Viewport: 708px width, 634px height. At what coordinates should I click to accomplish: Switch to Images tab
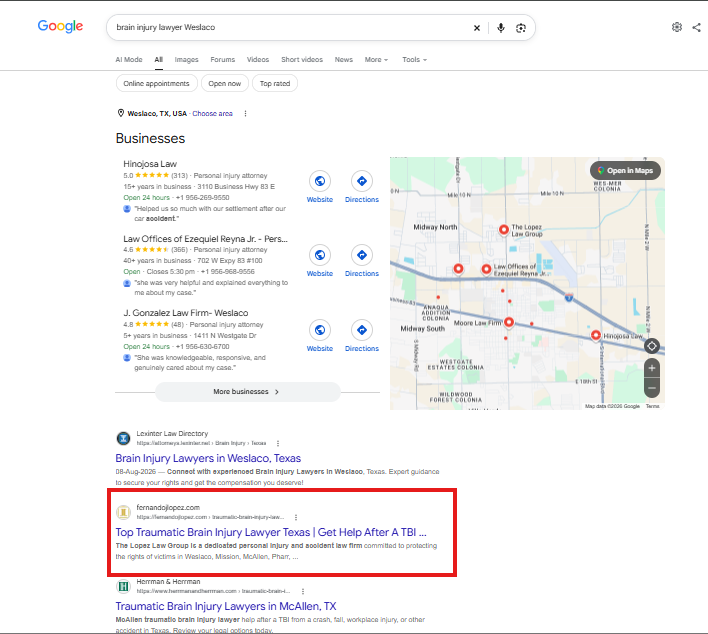[x=186, y=60]
